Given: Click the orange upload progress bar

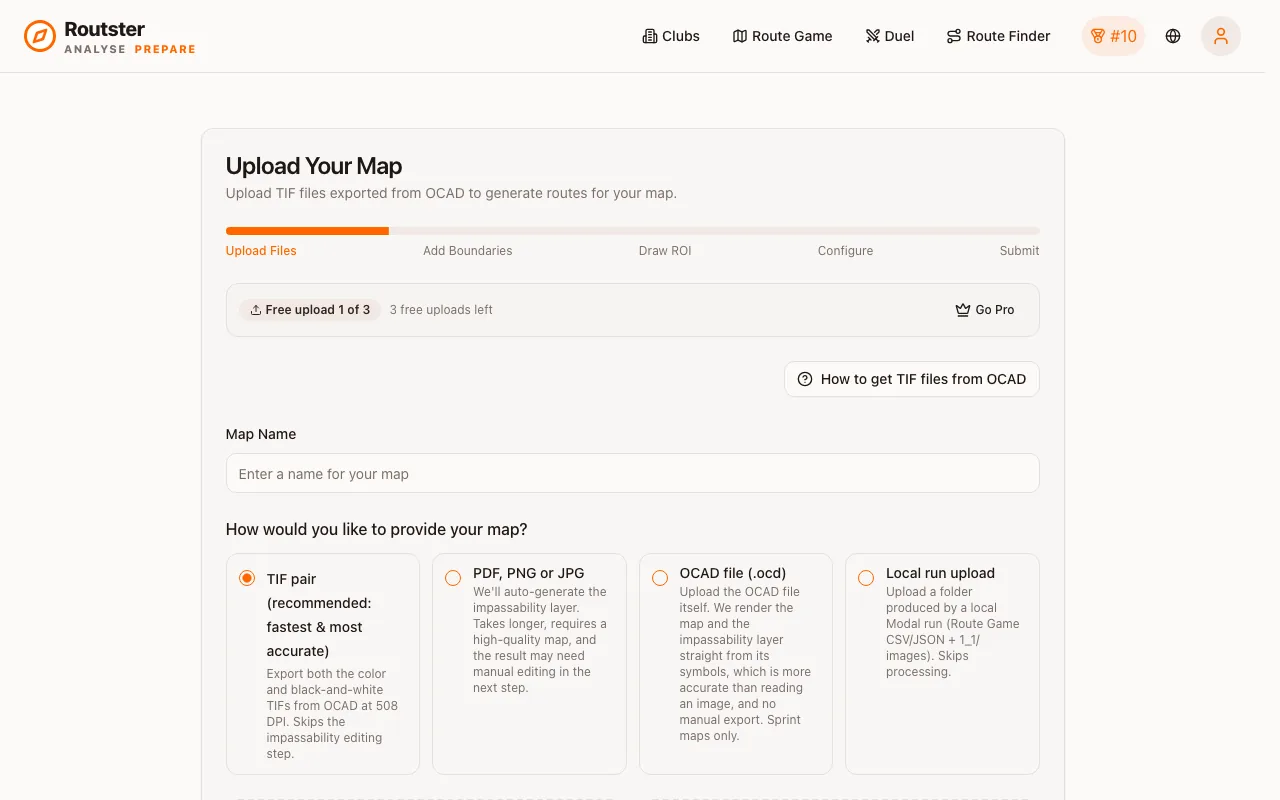Looking at the screenshot, I should tap(307, 231).
